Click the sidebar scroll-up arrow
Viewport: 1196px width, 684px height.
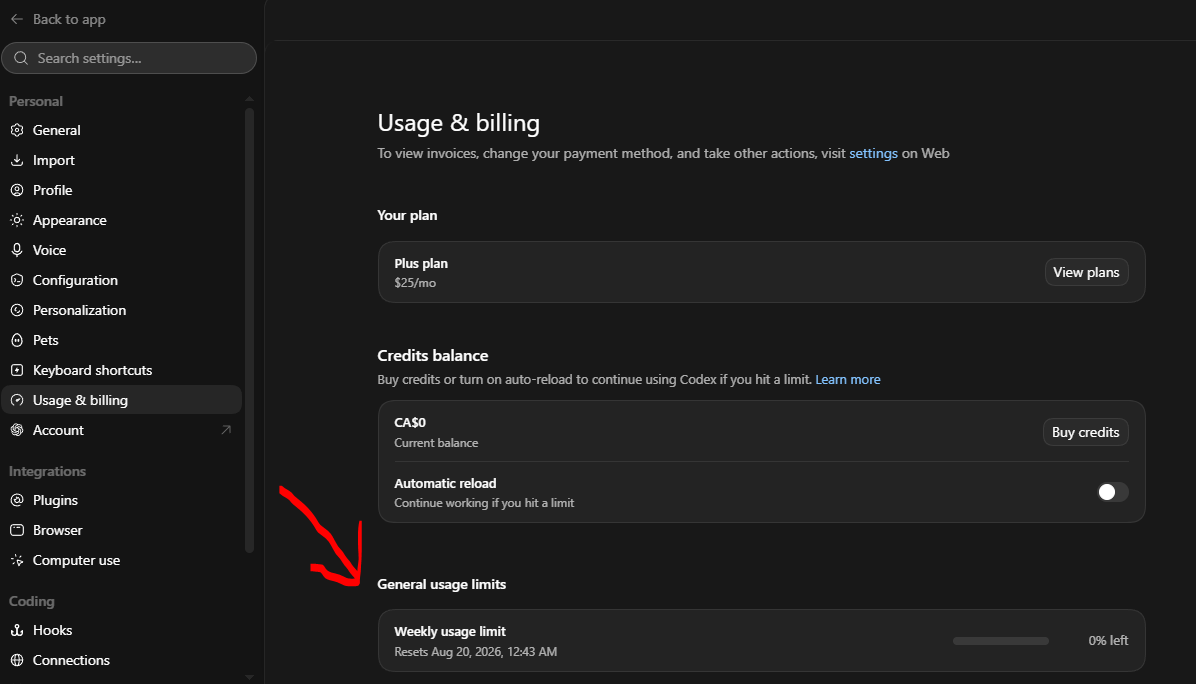pos(249,99)
